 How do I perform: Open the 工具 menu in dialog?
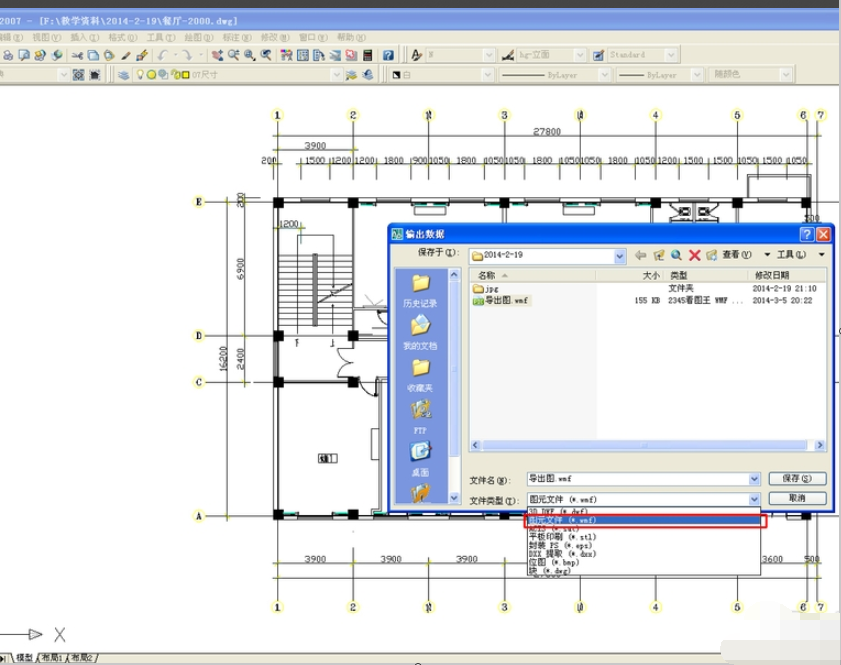coord(792,255)
